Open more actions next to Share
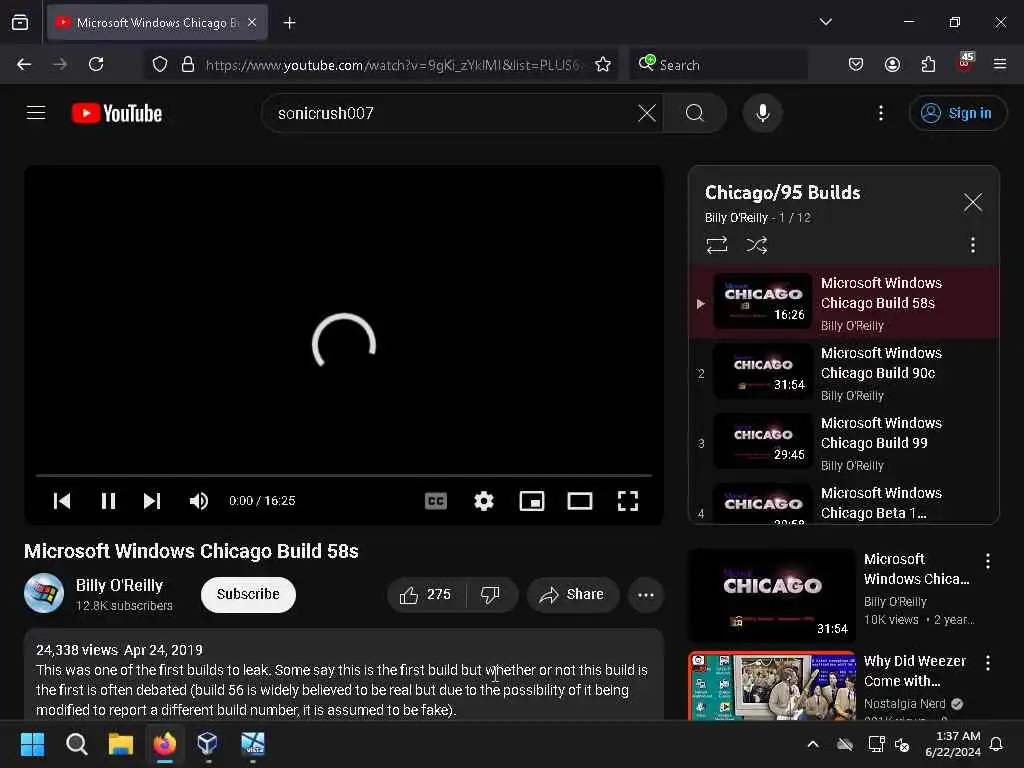The height and width of the screenshot is (768, 1024). pos(646,594)
